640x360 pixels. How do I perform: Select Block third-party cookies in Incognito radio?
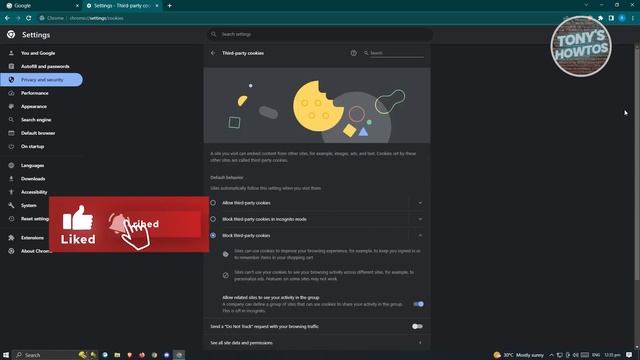point(213,219)
